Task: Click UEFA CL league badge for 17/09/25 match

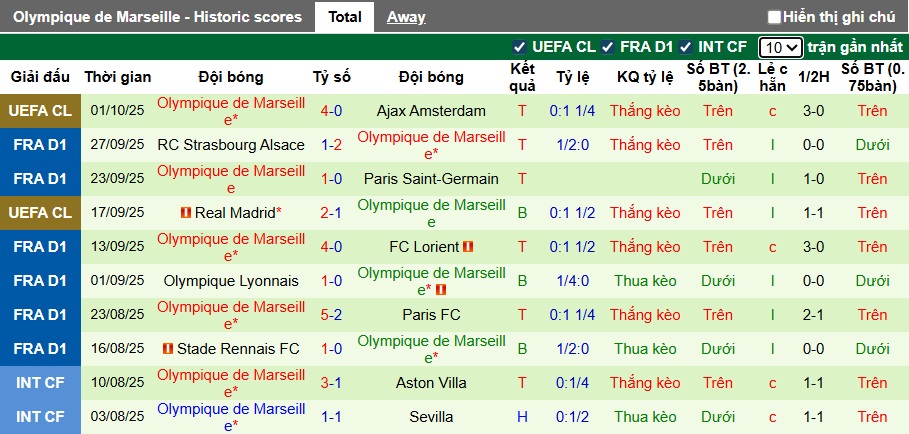Action: [x=40, y=213]
